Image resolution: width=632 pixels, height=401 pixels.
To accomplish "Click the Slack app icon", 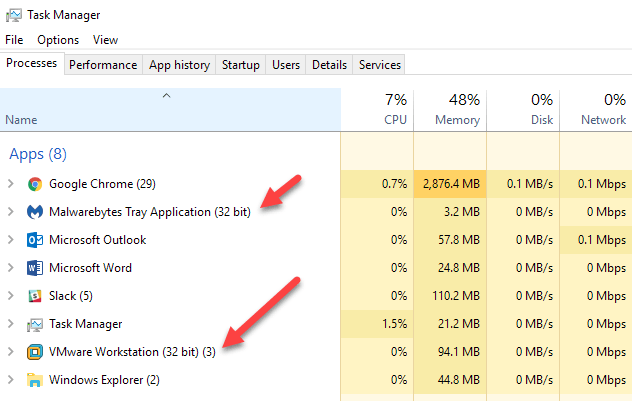I will [35, 296].
